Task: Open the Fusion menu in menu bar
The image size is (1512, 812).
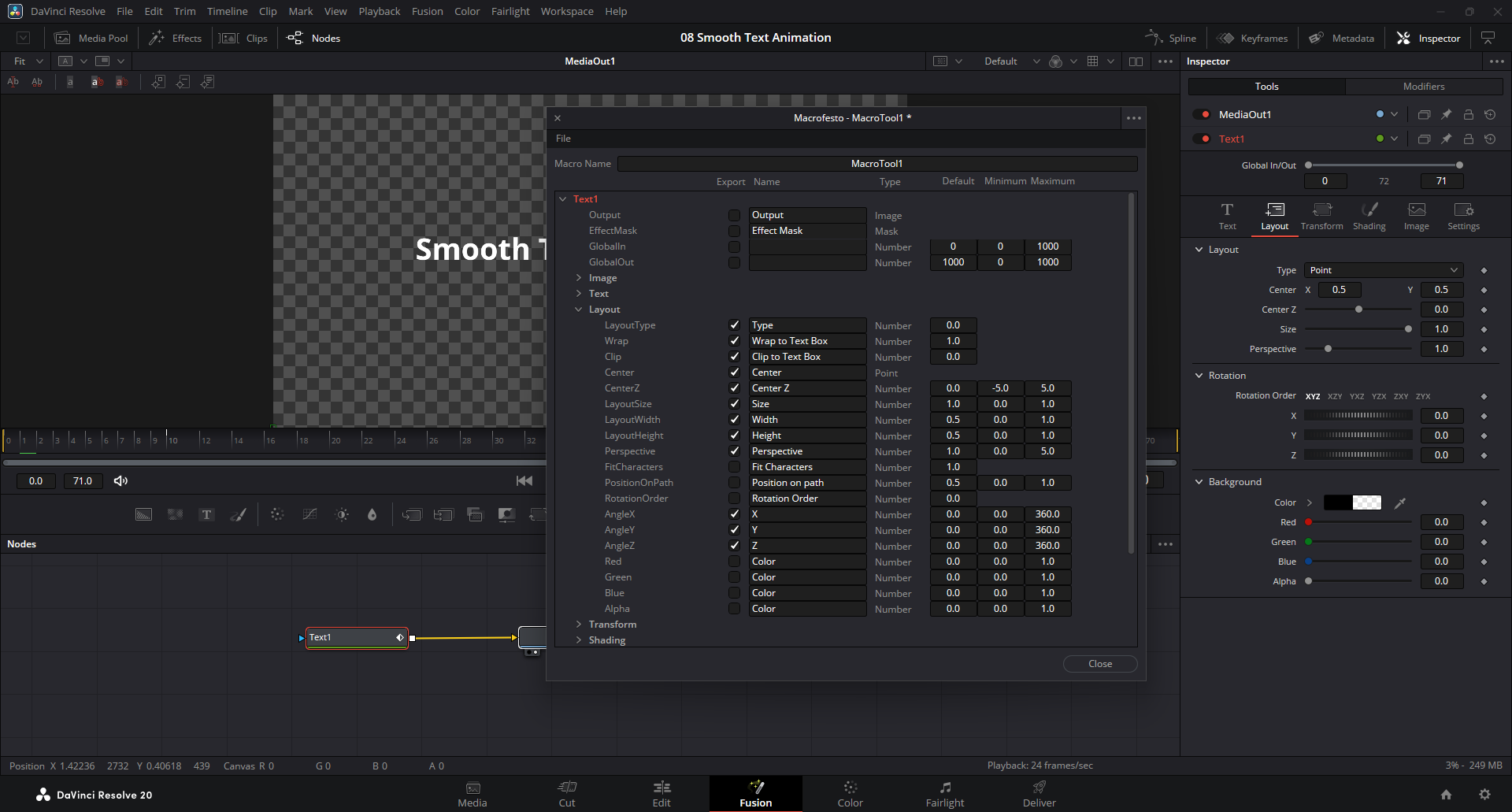Action: pyautogui.click(x=427, y=11)
